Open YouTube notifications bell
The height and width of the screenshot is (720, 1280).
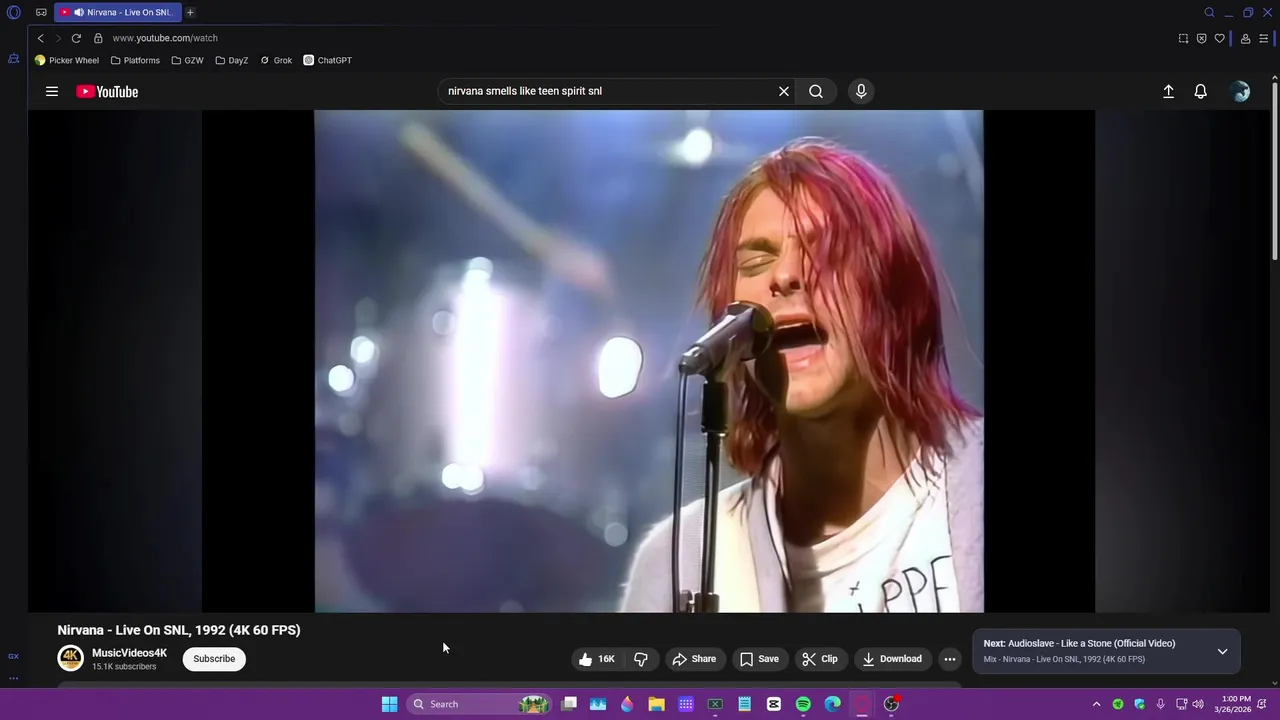(1201, 91)
